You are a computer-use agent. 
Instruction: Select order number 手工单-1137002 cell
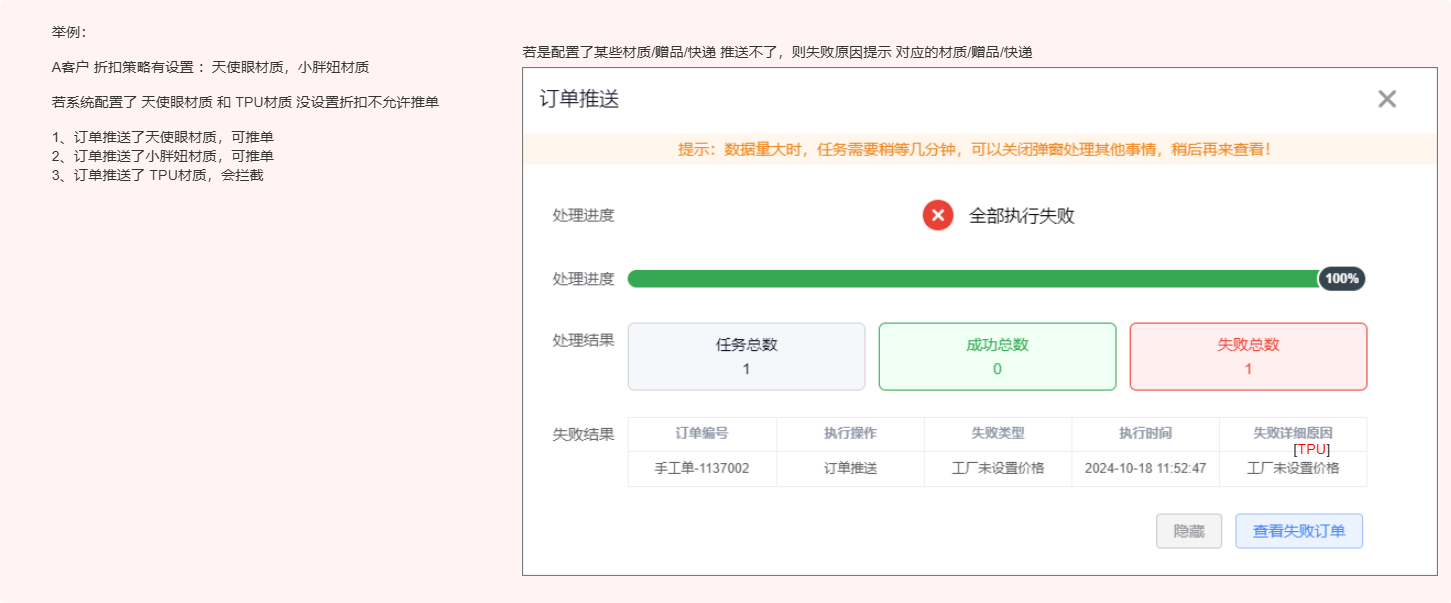click(x=702, y=468)
